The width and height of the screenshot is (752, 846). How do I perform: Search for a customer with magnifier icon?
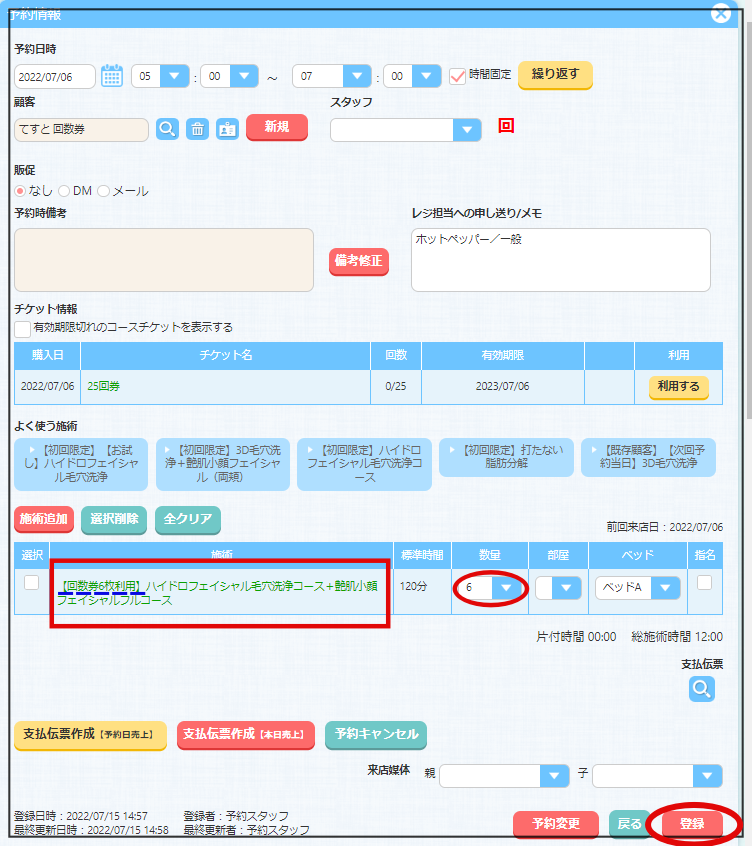tap(167, 129)
